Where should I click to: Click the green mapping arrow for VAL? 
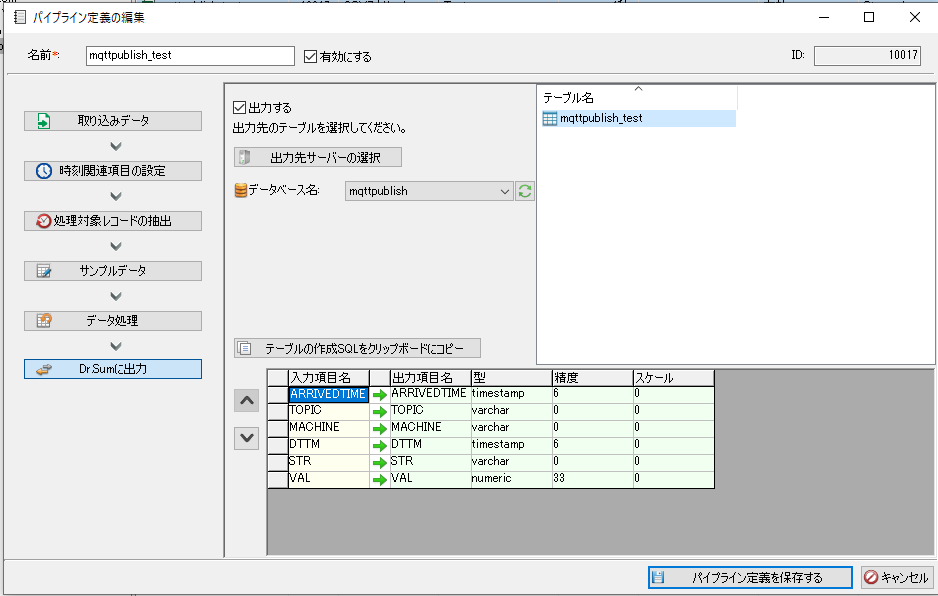point(380,479)
